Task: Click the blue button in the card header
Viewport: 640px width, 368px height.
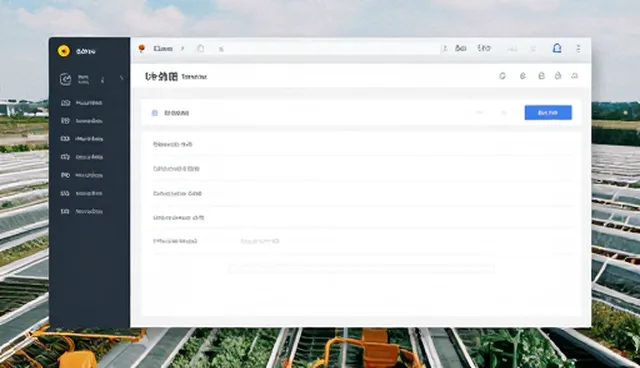Action: coord(548,113)
